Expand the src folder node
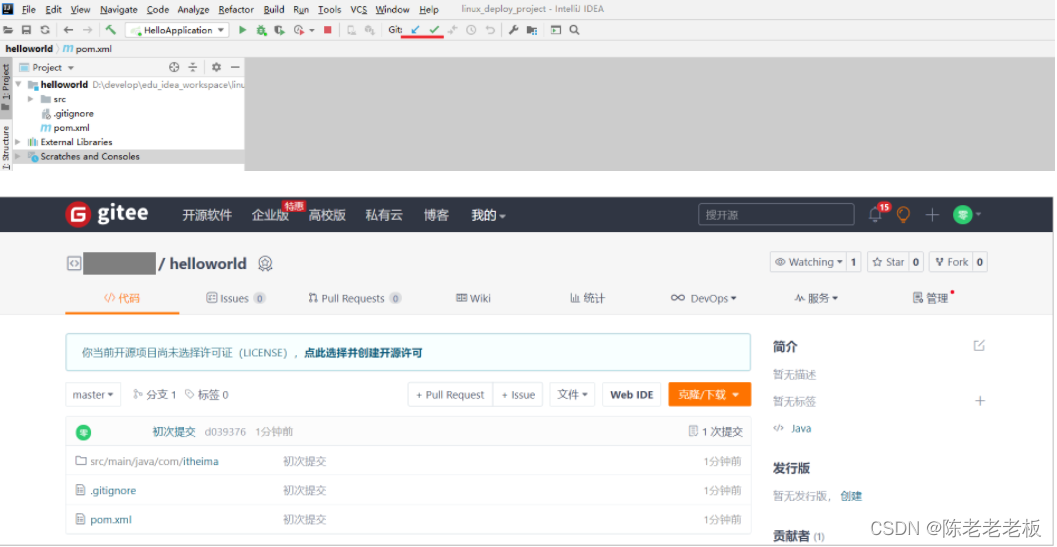Viewport: 1057px width, 547px height. pos(31,99)
